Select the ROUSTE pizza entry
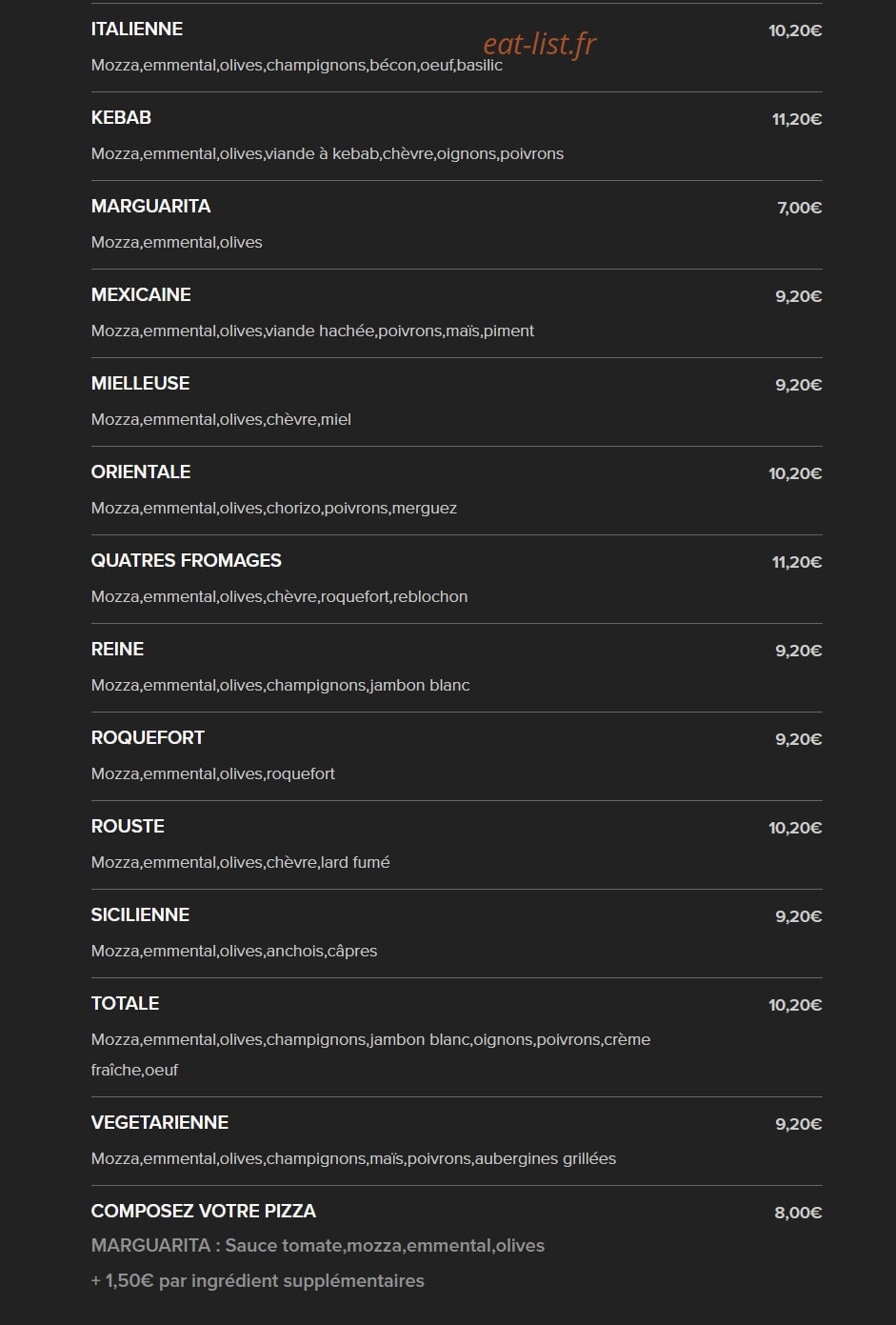 [128, 827]
